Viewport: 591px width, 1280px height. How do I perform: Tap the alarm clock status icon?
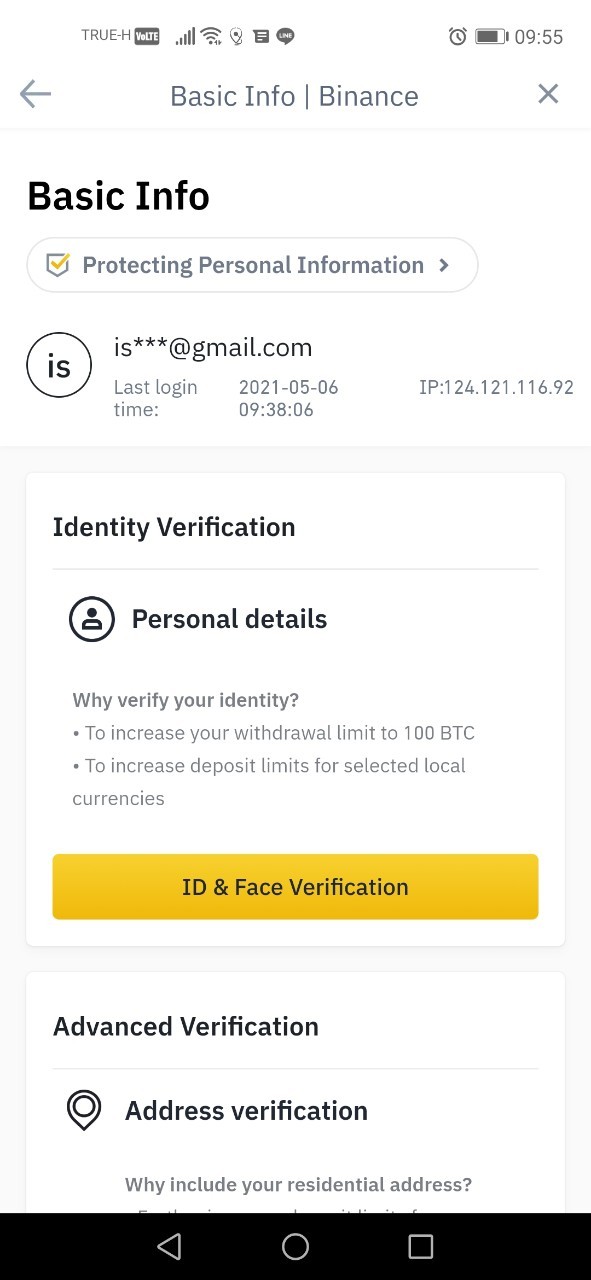(458, 37)
